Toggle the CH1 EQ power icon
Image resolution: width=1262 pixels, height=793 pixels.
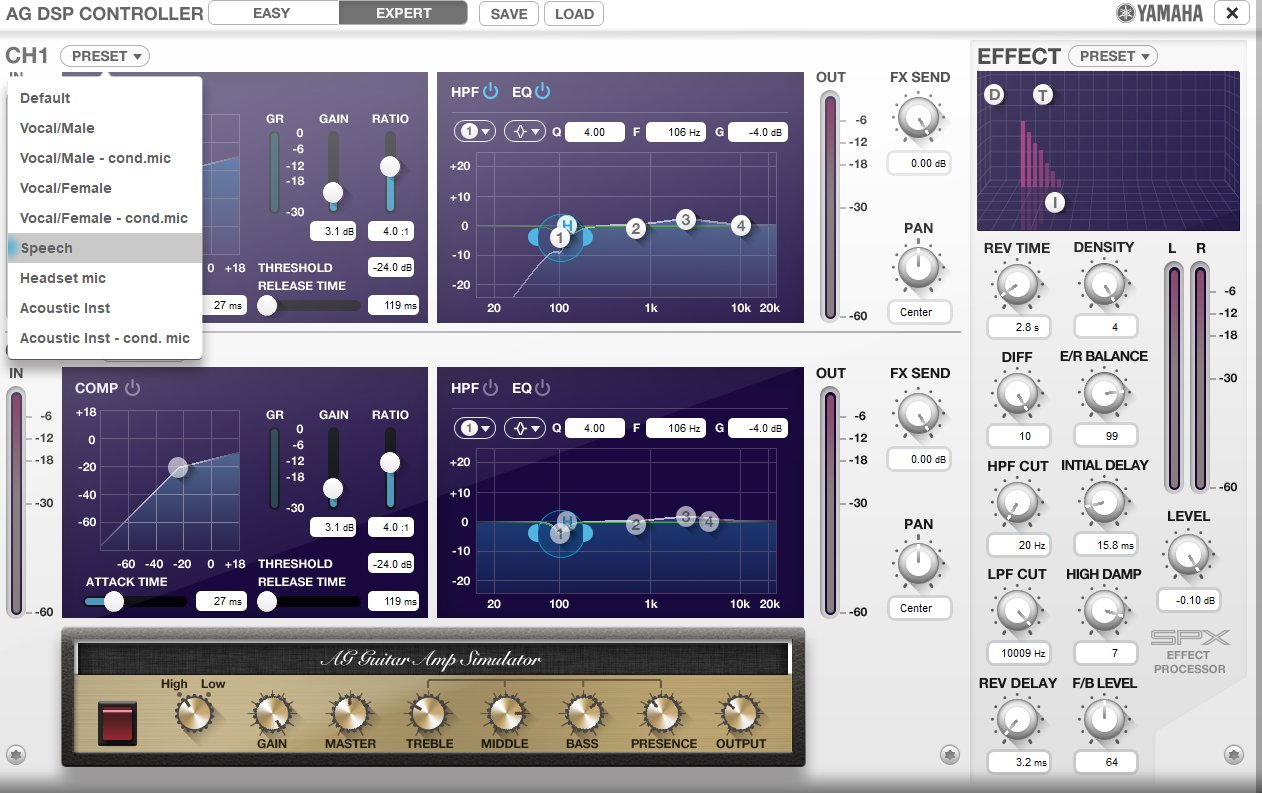point(542,92)
